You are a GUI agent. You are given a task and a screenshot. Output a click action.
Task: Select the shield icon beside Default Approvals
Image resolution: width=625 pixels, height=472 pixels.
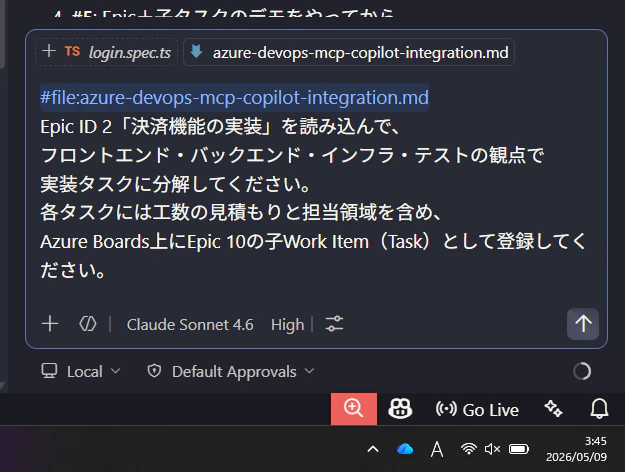coord(154,371)
